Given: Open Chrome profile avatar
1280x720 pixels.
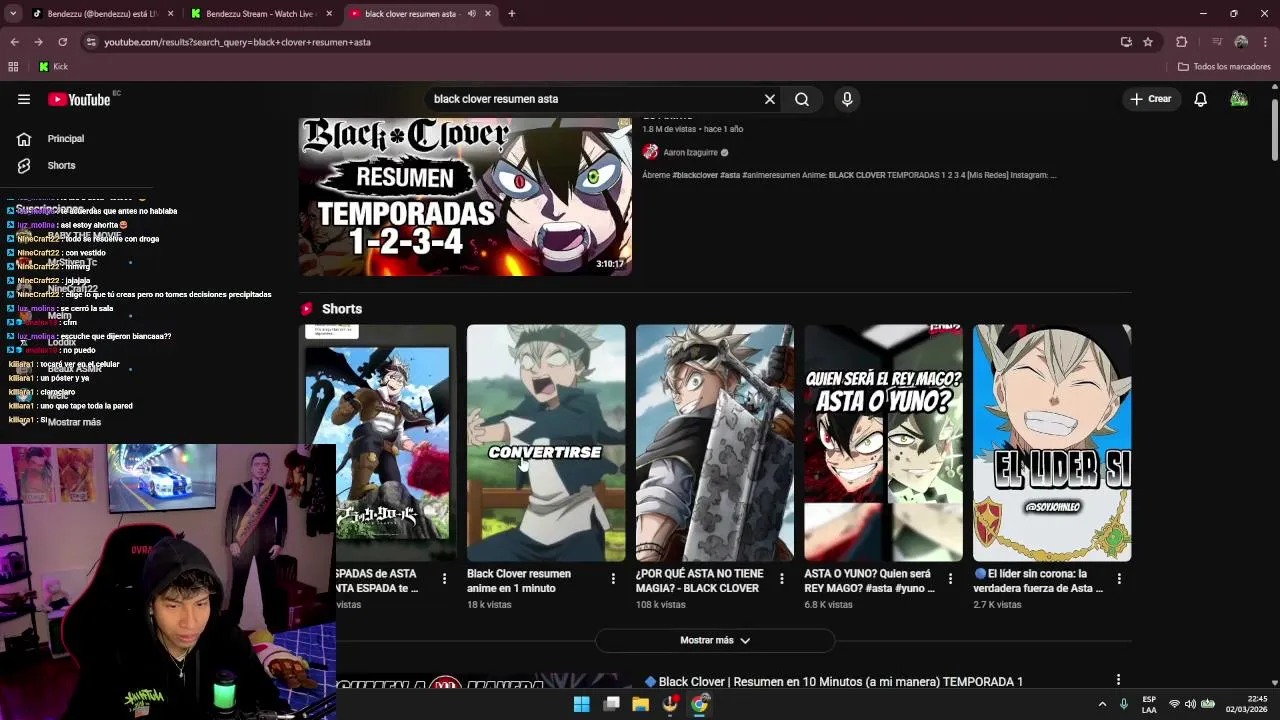Looking at the screenshot, I should 1241,42.
